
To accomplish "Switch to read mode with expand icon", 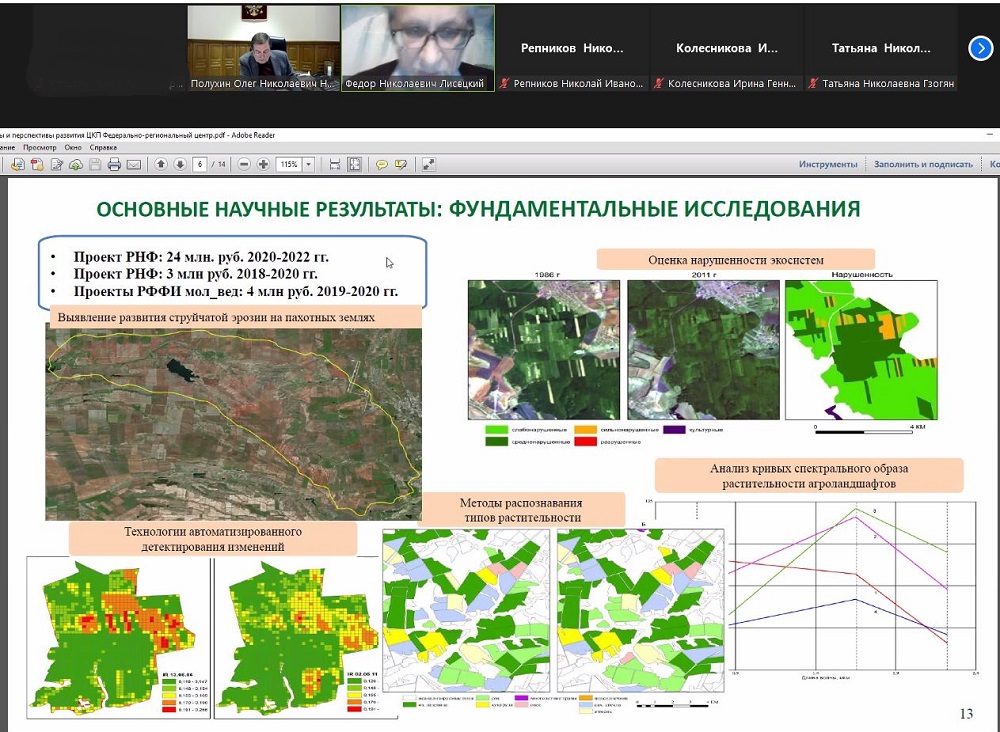I will click(428, 164).
